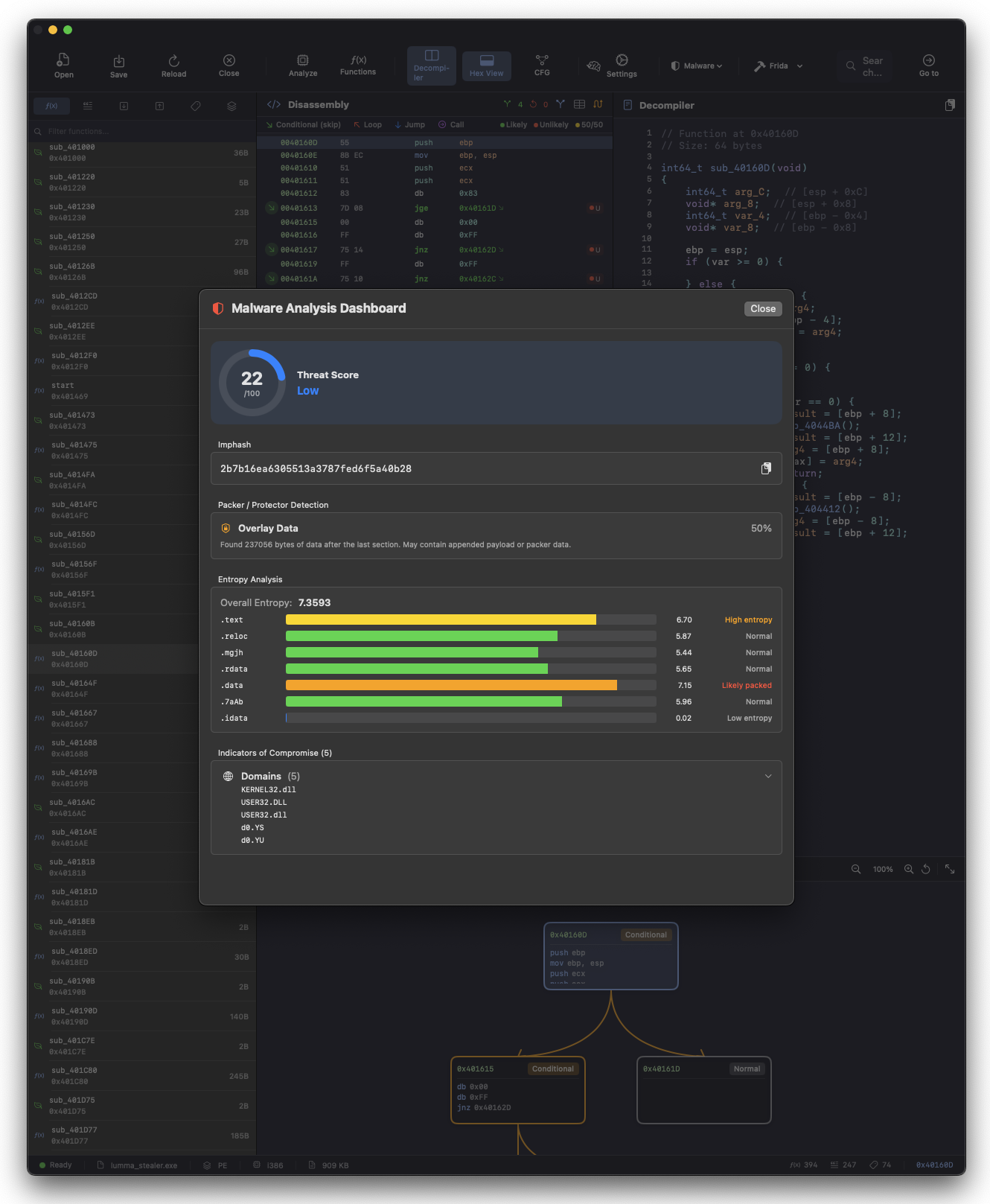Select the f(x) functions sidebar tab
990x1204 pixels.
point(51,106)
